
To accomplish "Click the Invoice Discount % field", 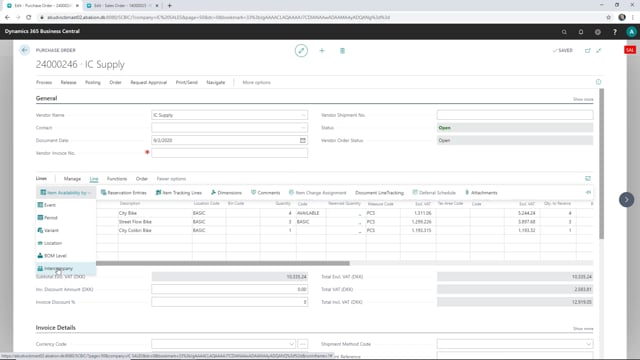I will tap(229, 302).
